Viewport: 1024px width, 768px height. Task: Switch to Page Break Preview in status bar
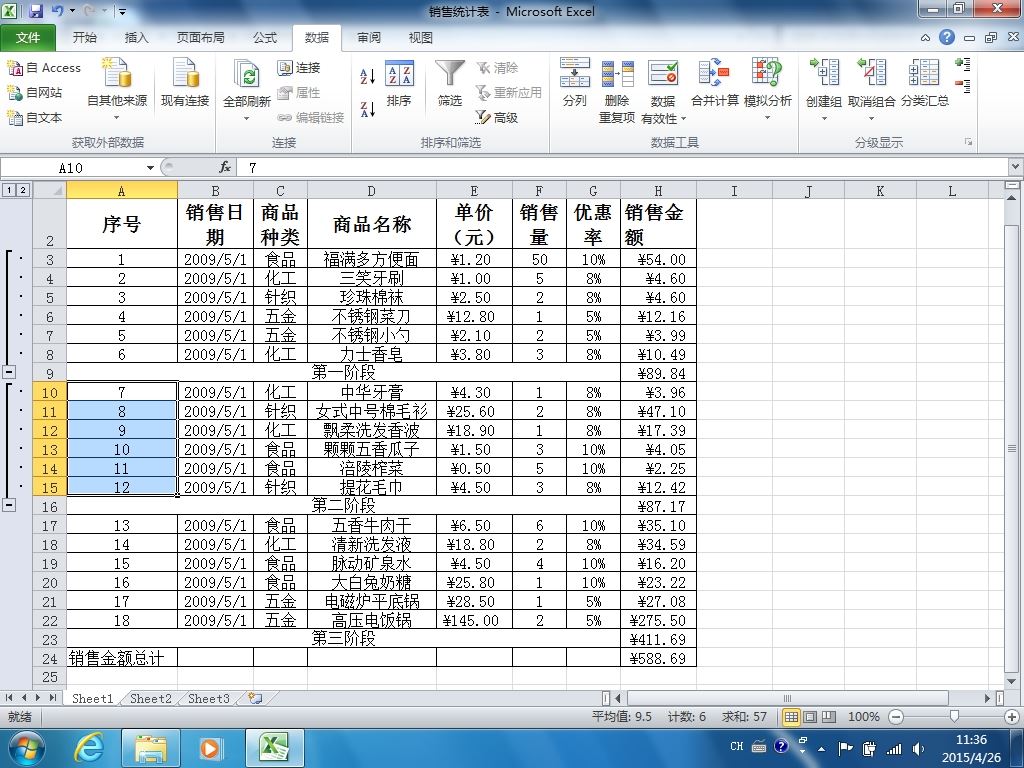(x=829, y=717)
